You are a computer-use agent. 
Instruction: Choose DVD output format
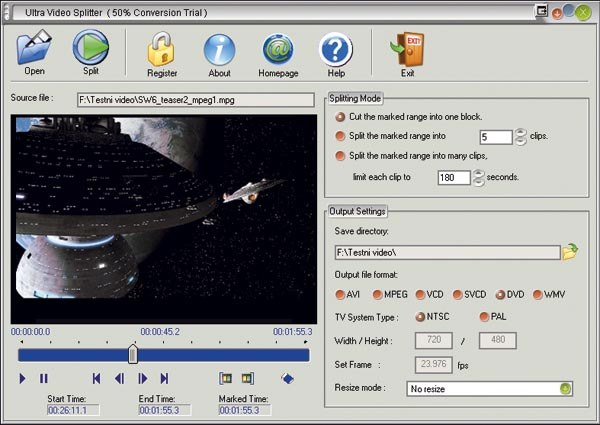point(500,295)
